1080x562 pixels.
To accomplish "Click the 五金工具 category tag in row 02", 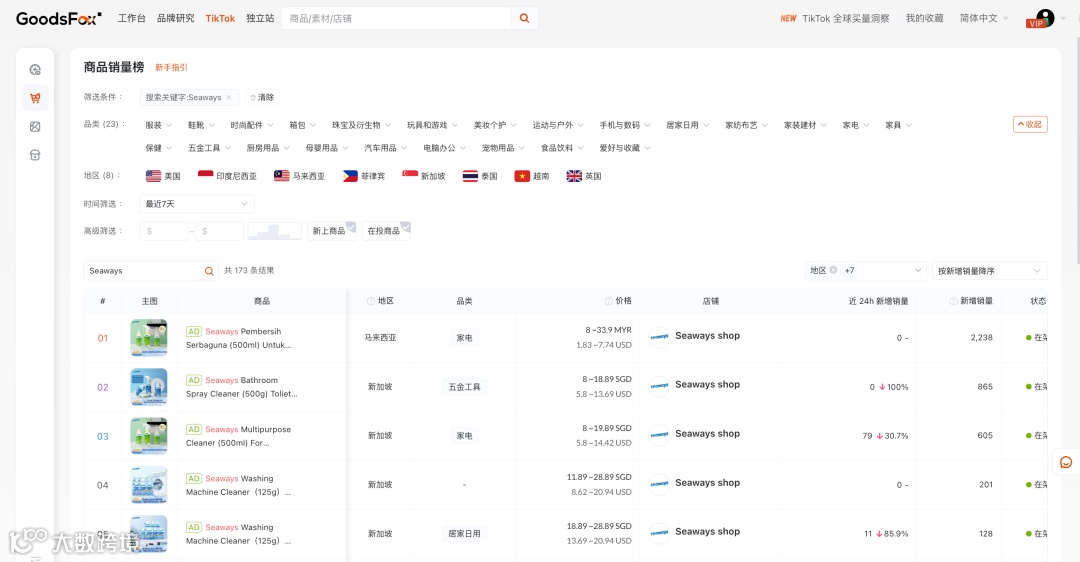I will [464, 387].
